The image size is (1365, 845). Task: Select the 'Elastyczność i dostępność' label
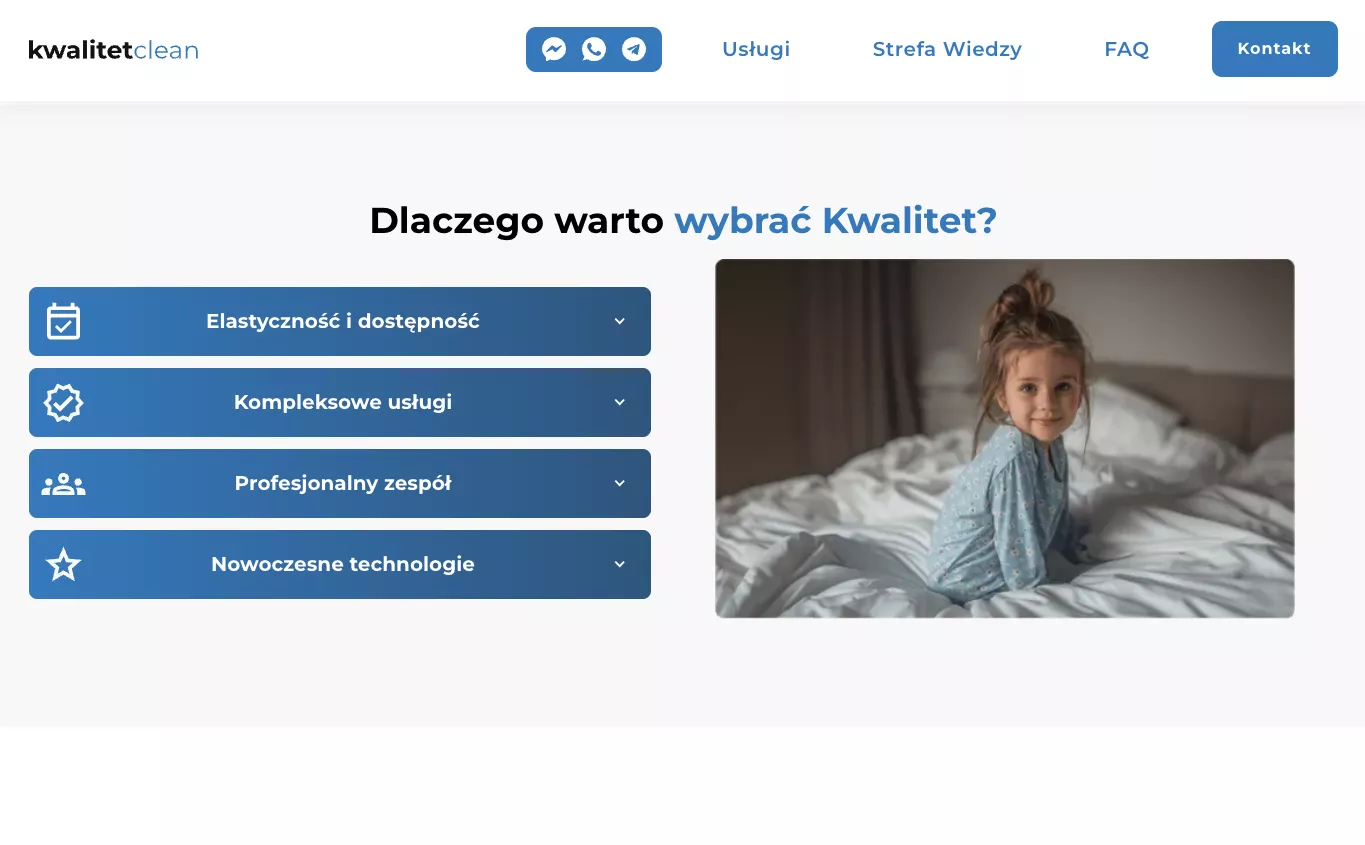tap(343, 321)
